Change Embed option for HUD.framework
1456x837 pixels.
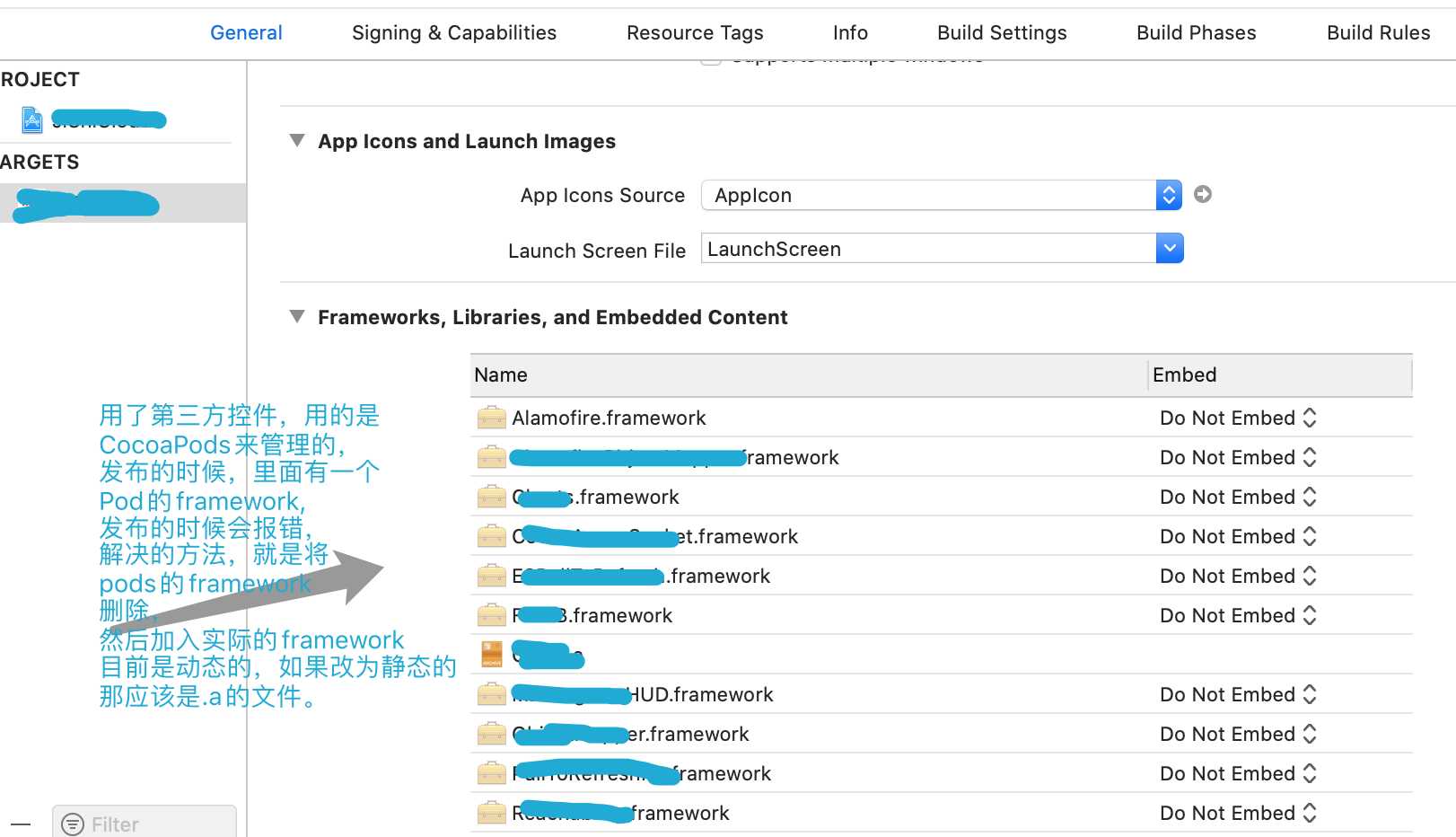[1309, 694]
